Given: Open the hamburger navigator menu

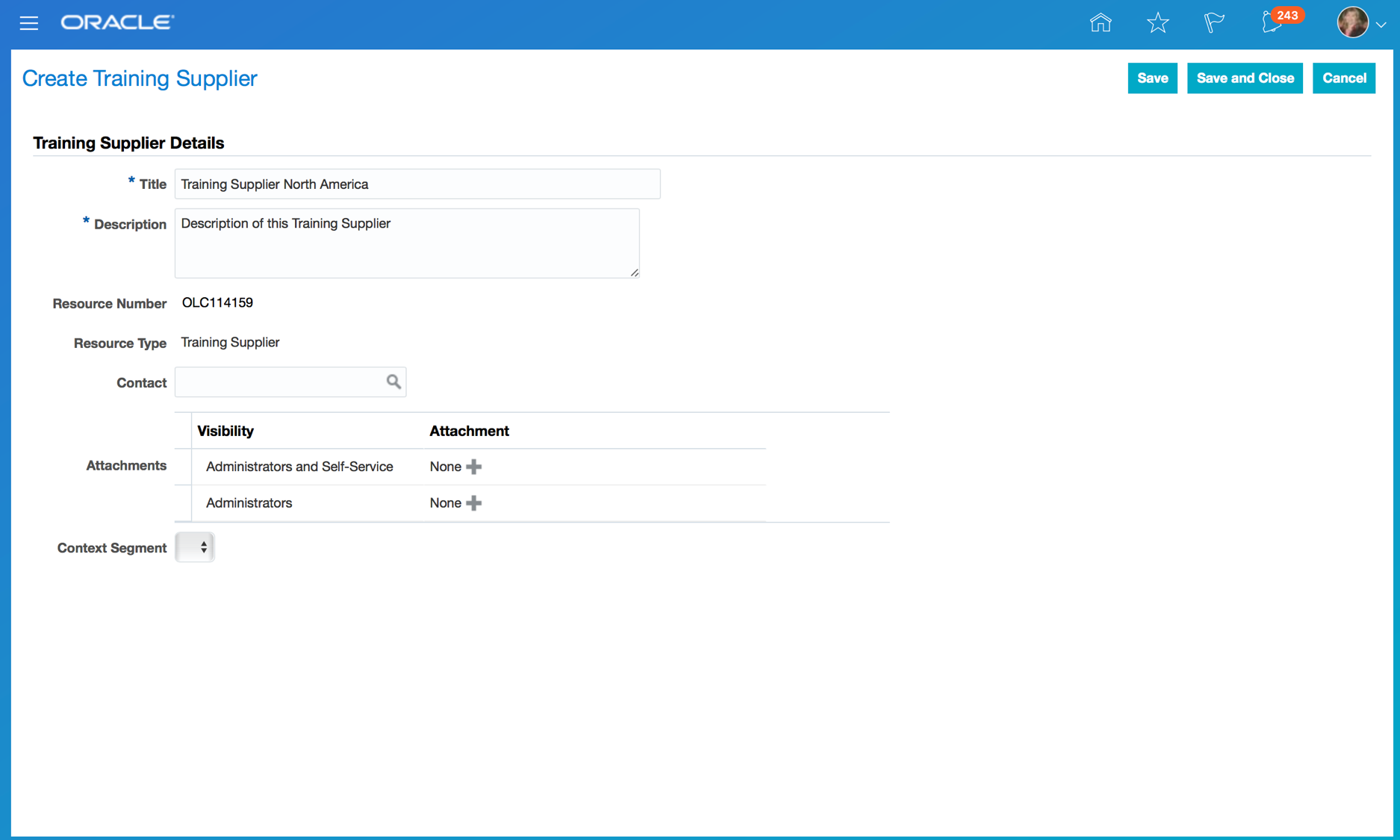Looking at the screenshot, I should coord(29,23).
